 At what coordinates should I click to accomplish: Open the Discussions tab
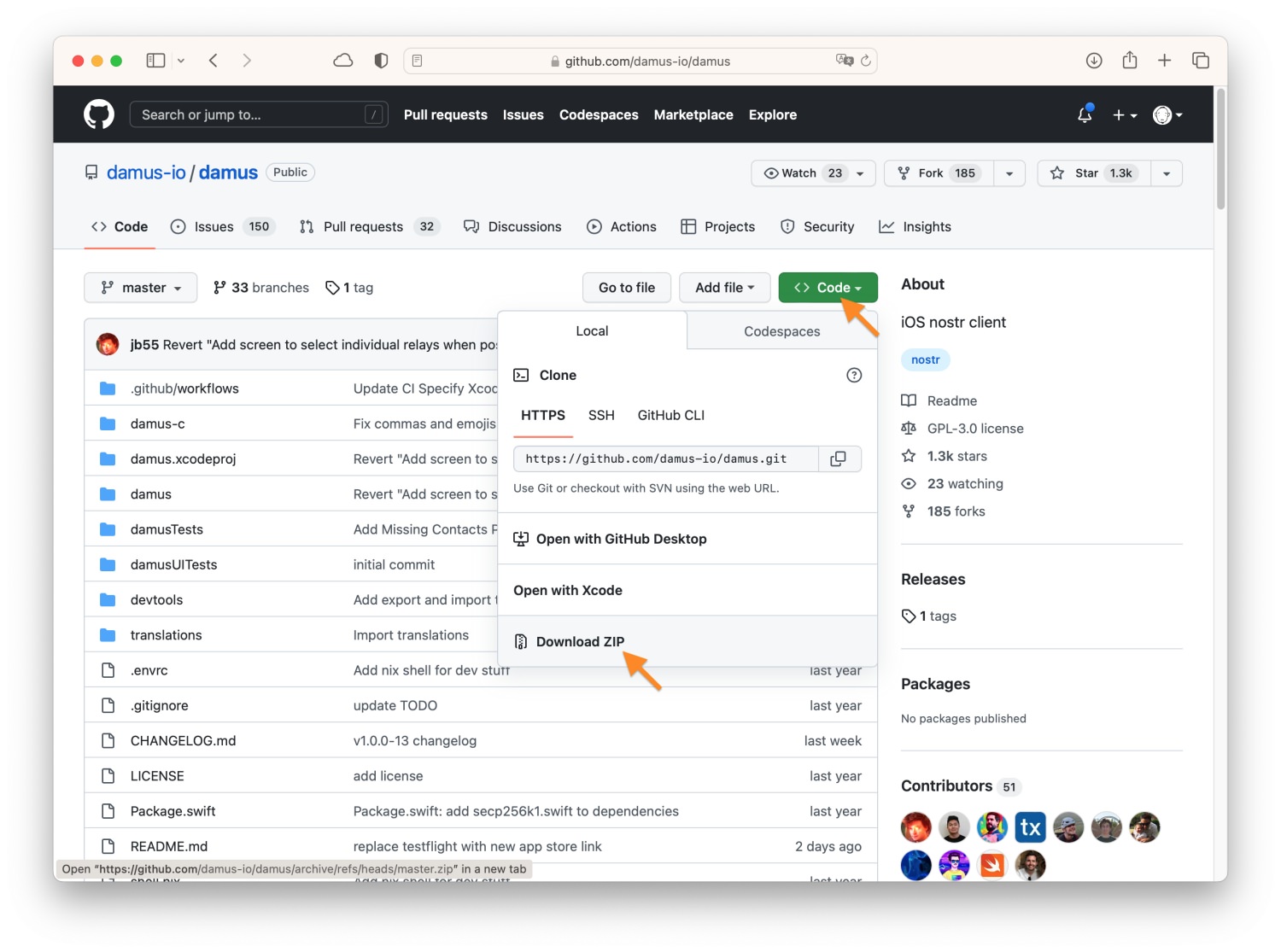click(x=512, y=226)
